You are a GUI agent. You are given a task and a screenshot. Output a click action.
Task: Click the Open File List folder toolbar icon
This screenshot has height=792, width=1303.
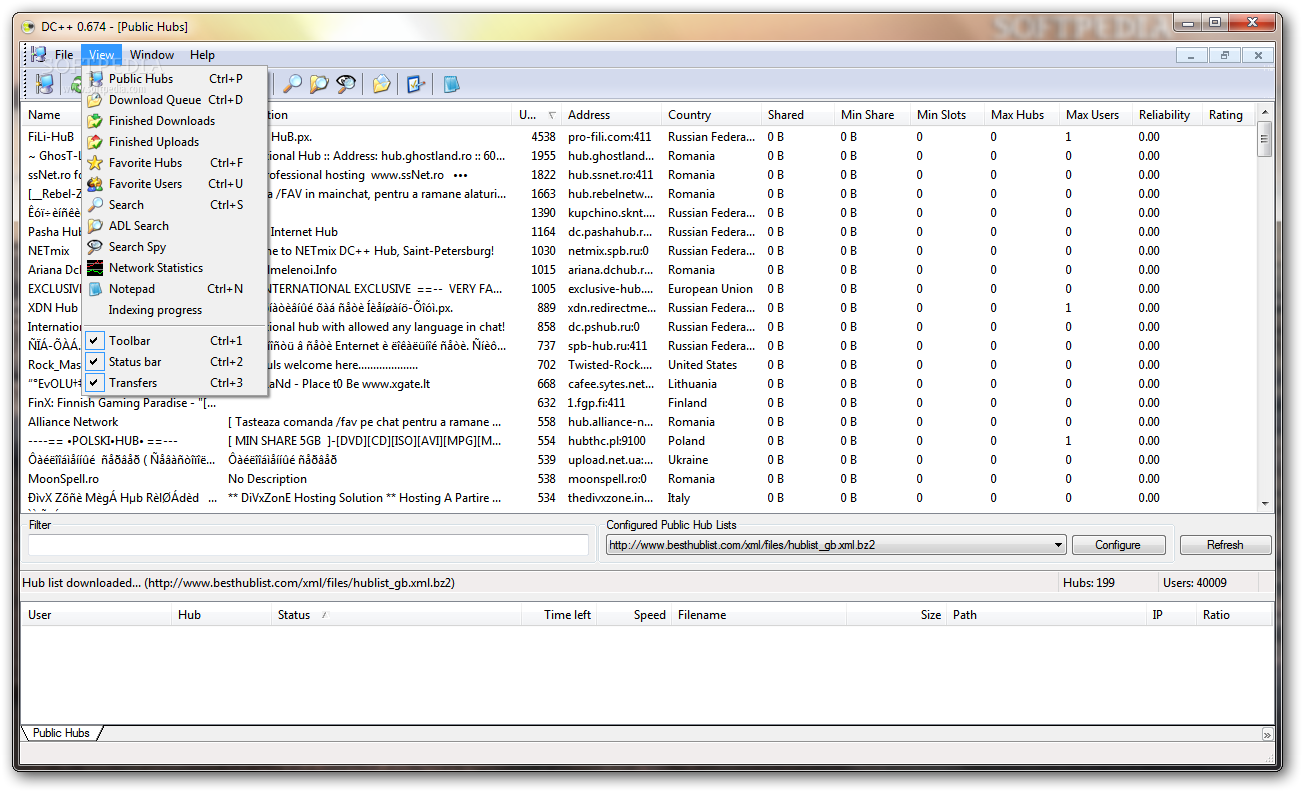pyautogui.click(x=381, y=85)
